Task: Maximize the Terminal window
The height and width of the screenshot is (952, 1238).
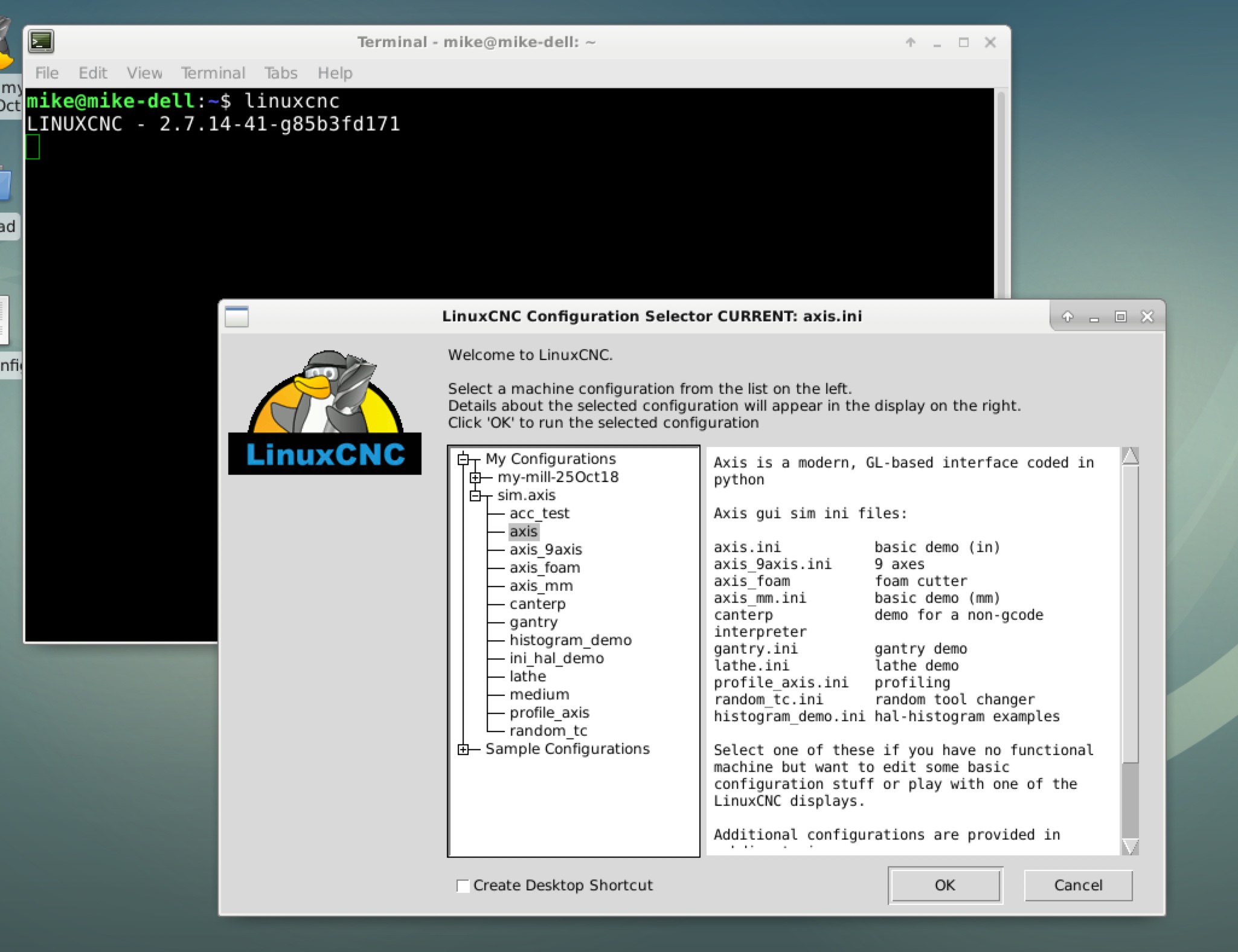Action: tap(964, 42)
